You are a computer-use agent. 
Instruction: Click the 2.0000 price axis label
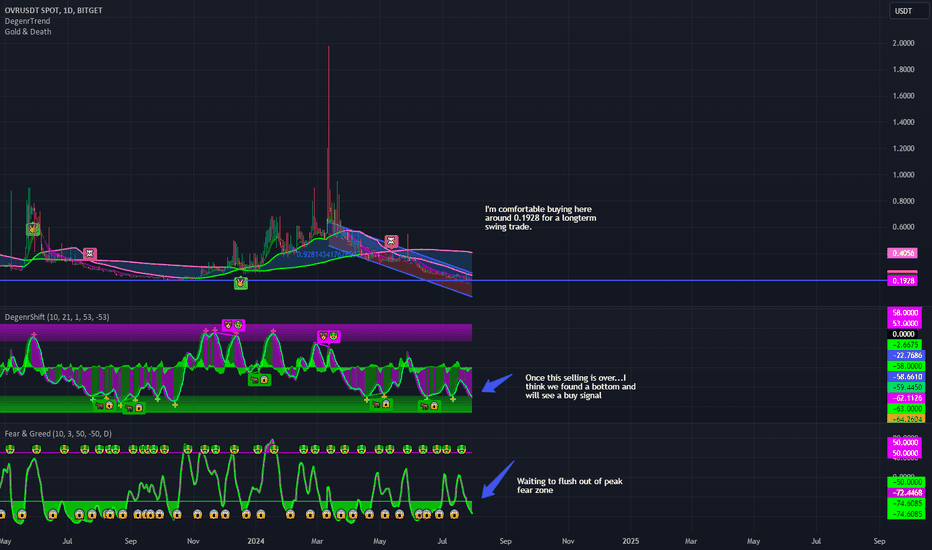903,43
